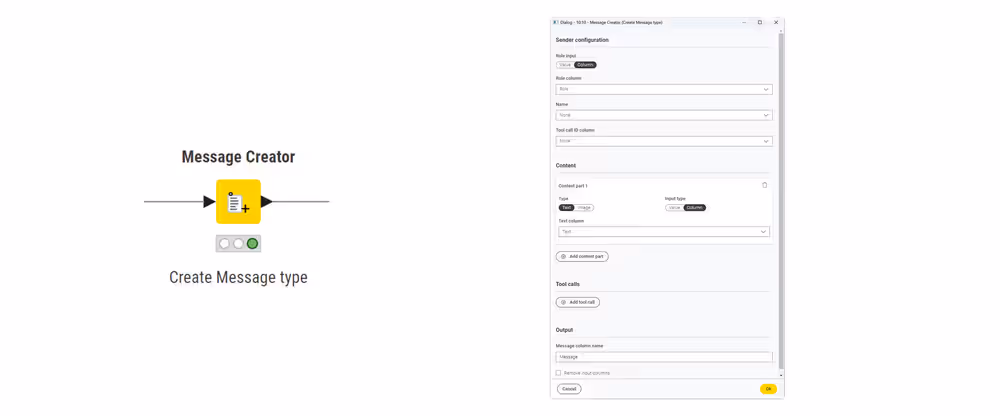This screenshot has height=416, width=1000.
Task: Click the dialog's vertical scrollbar
Action: coord(781,200)
